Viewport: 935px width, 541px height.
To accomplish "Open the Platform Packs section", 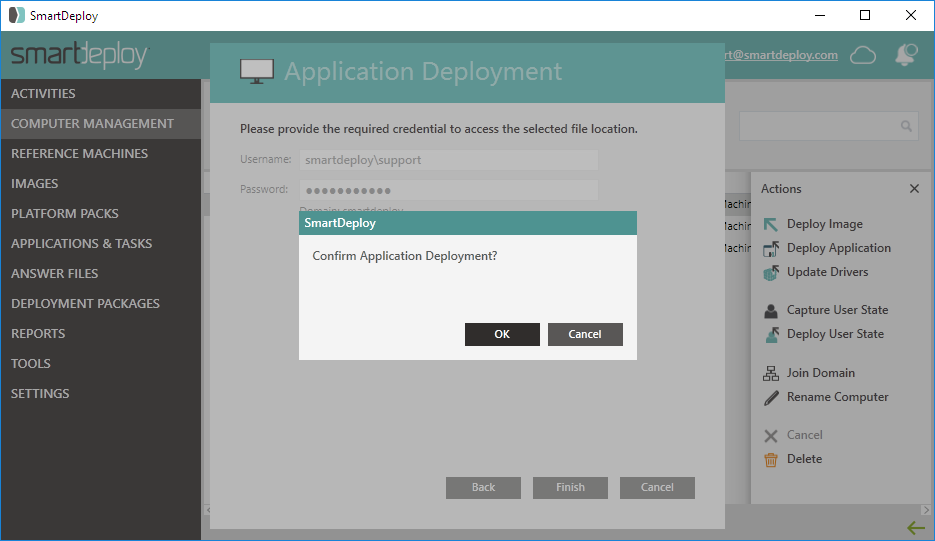I will tap(65, 214).
